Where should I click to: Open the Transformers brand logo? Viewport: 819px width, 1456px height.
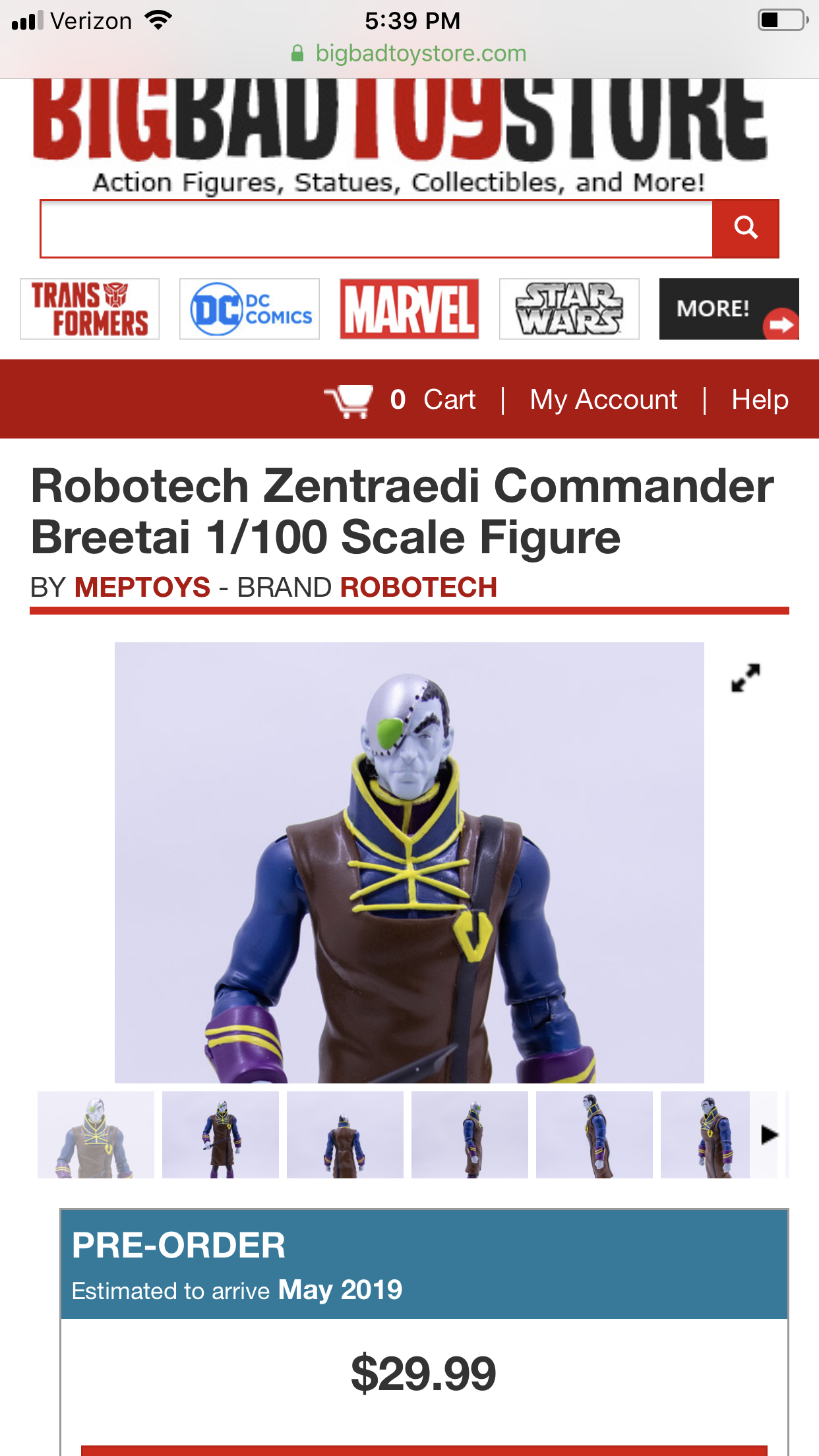[x=90, y=309]
